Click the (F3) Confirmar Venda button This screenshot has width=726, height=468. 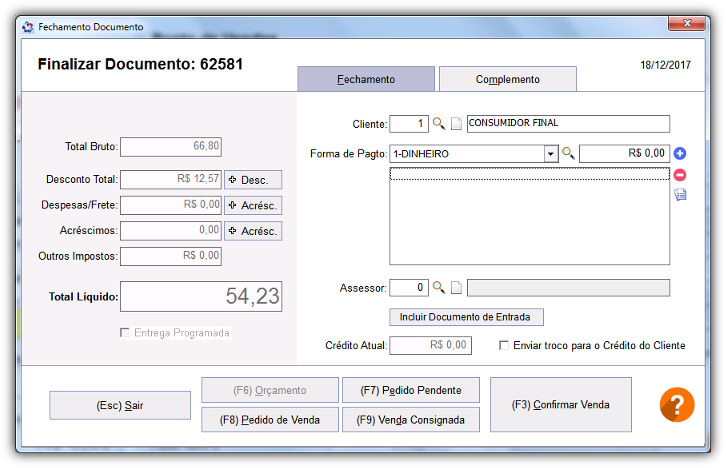561,405
